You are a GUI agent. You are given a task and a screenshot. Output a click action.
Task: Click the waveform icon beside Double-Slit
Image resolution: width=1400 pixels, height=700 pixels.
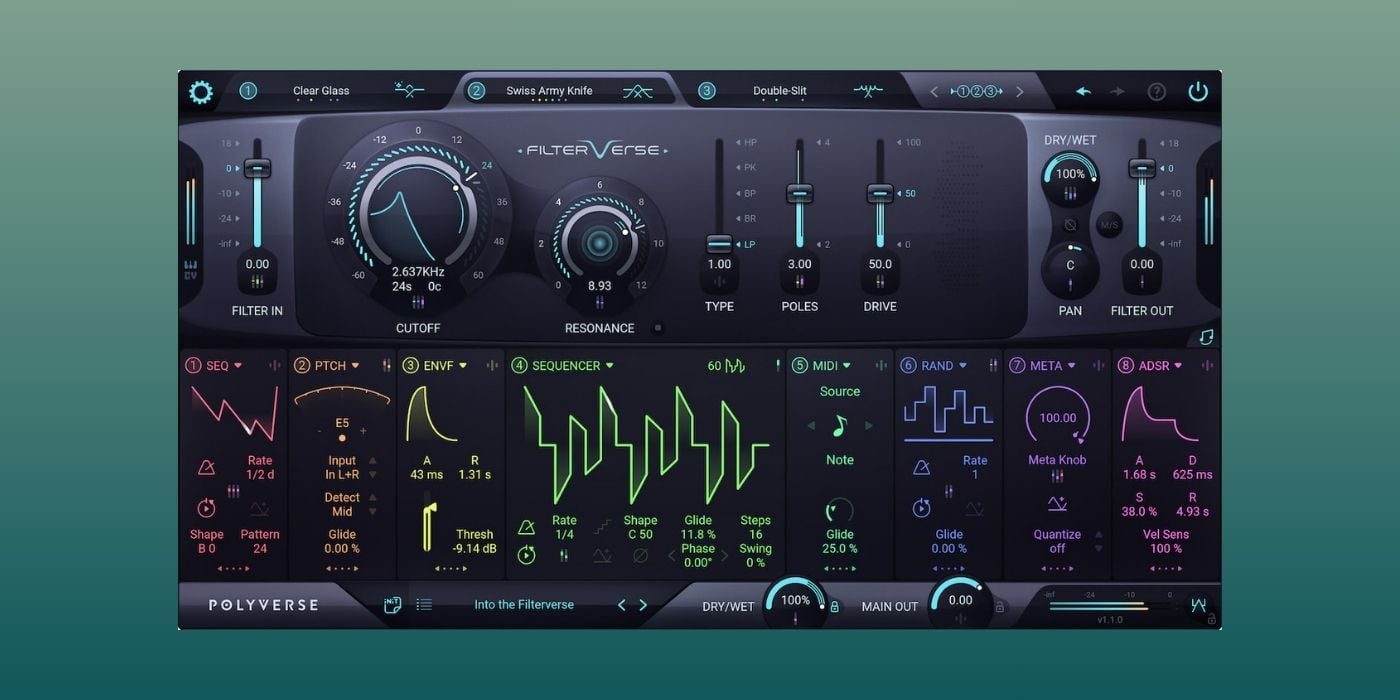[x=868, y=91]
